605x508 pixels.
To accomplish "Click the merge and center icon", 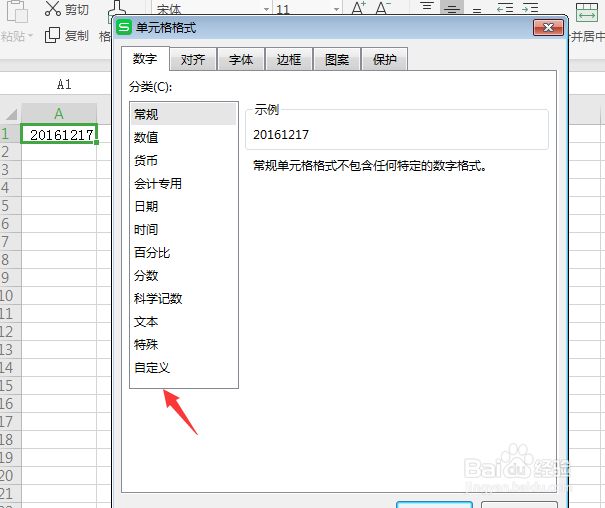I will [x=587, y=12].
